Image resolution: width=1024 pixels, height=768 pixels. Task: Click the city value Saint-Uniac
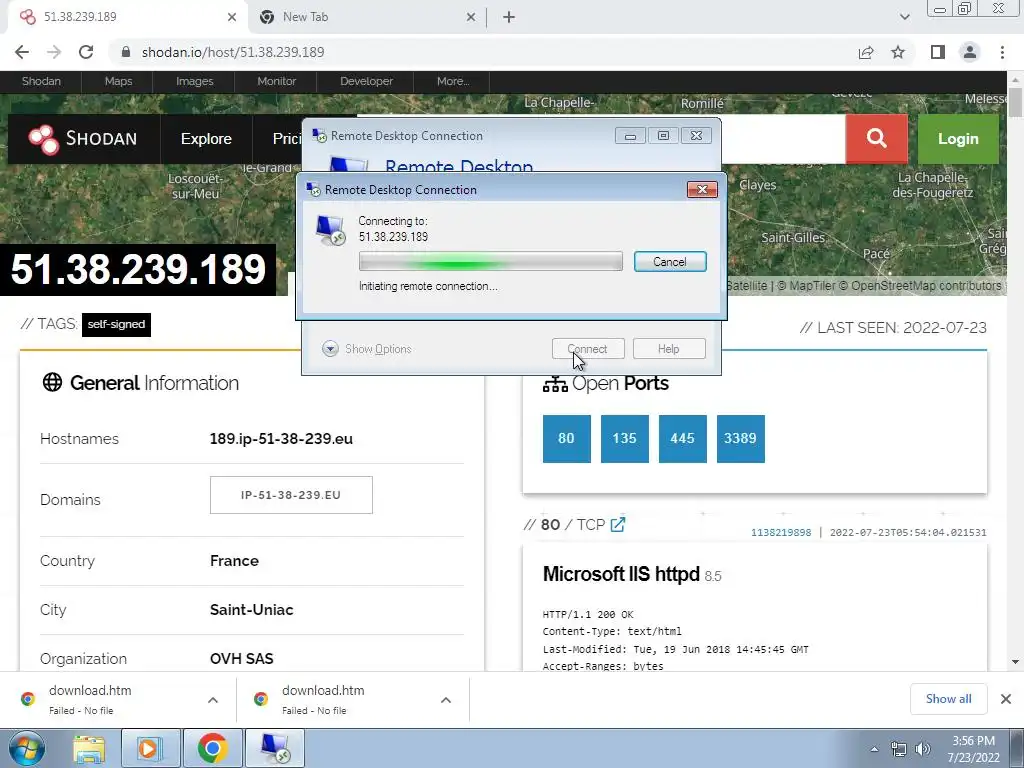251,610
